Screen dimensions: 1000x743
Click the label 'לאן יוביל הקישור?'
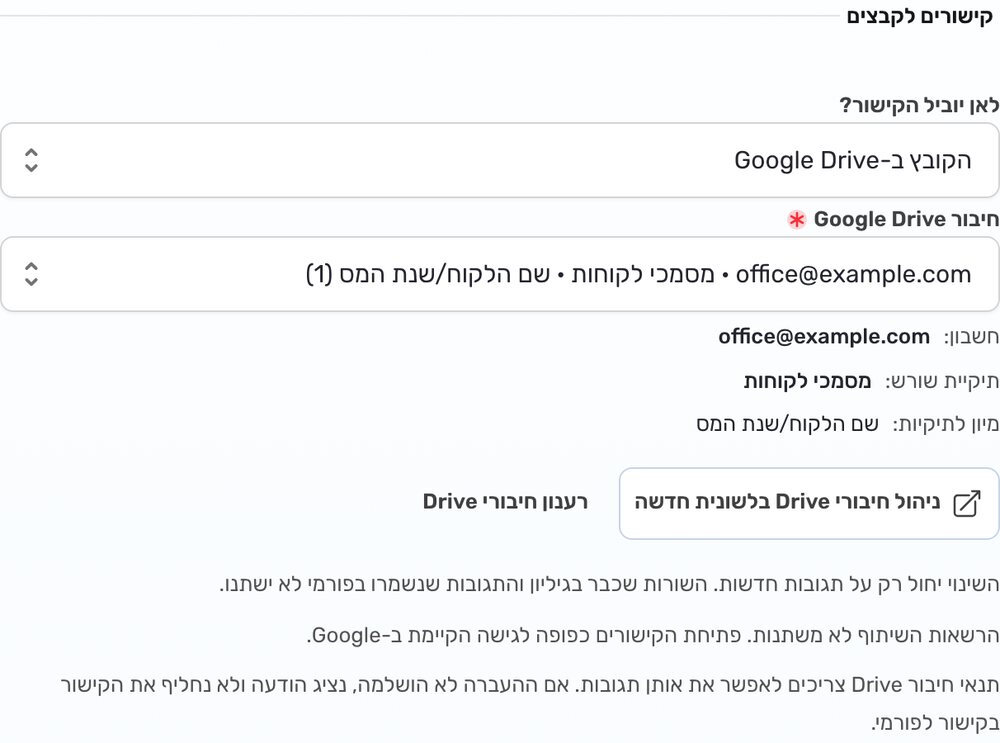(919, 105)
